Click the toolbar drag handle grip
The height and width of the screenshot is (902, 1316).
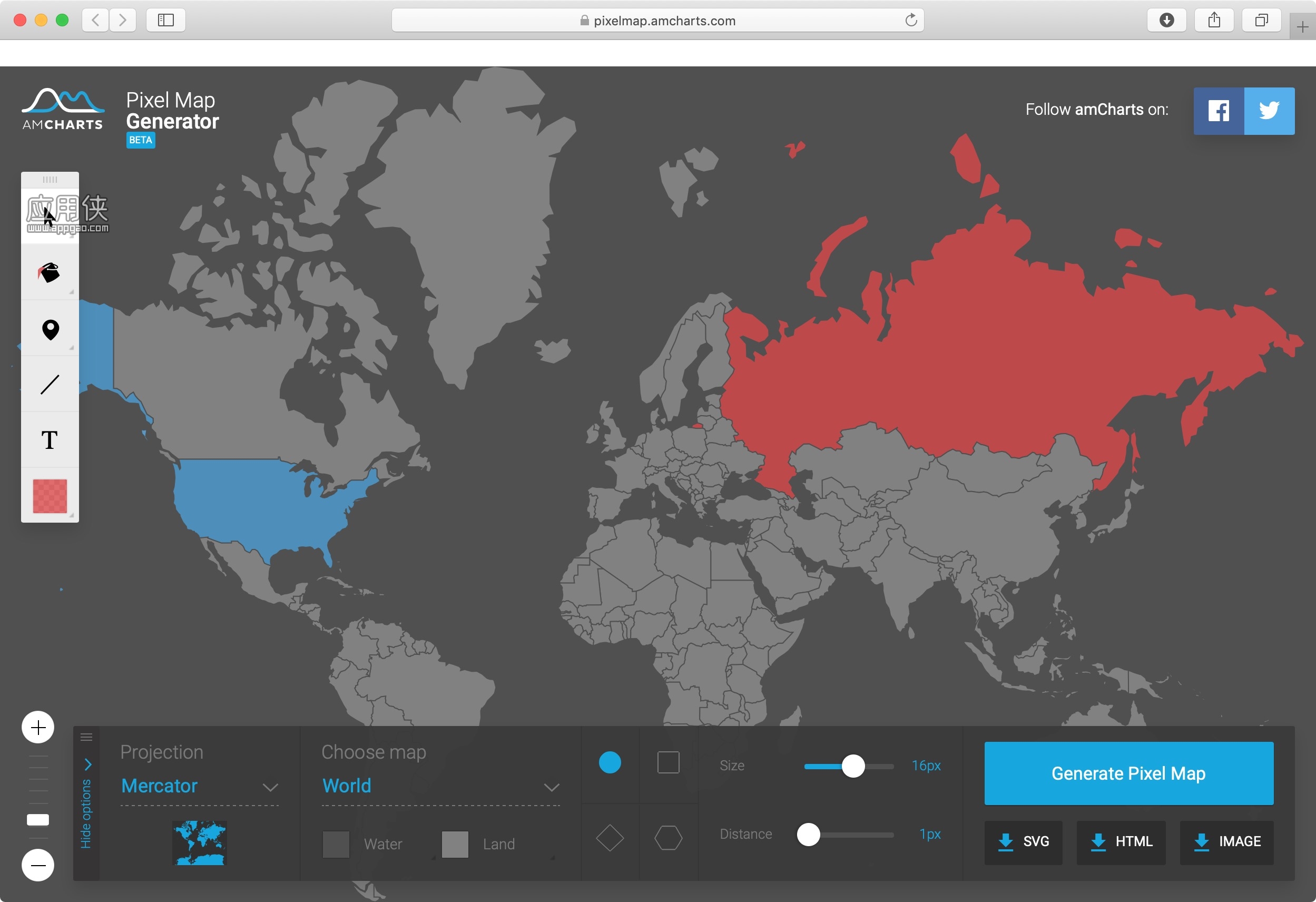tap(50, 180)
